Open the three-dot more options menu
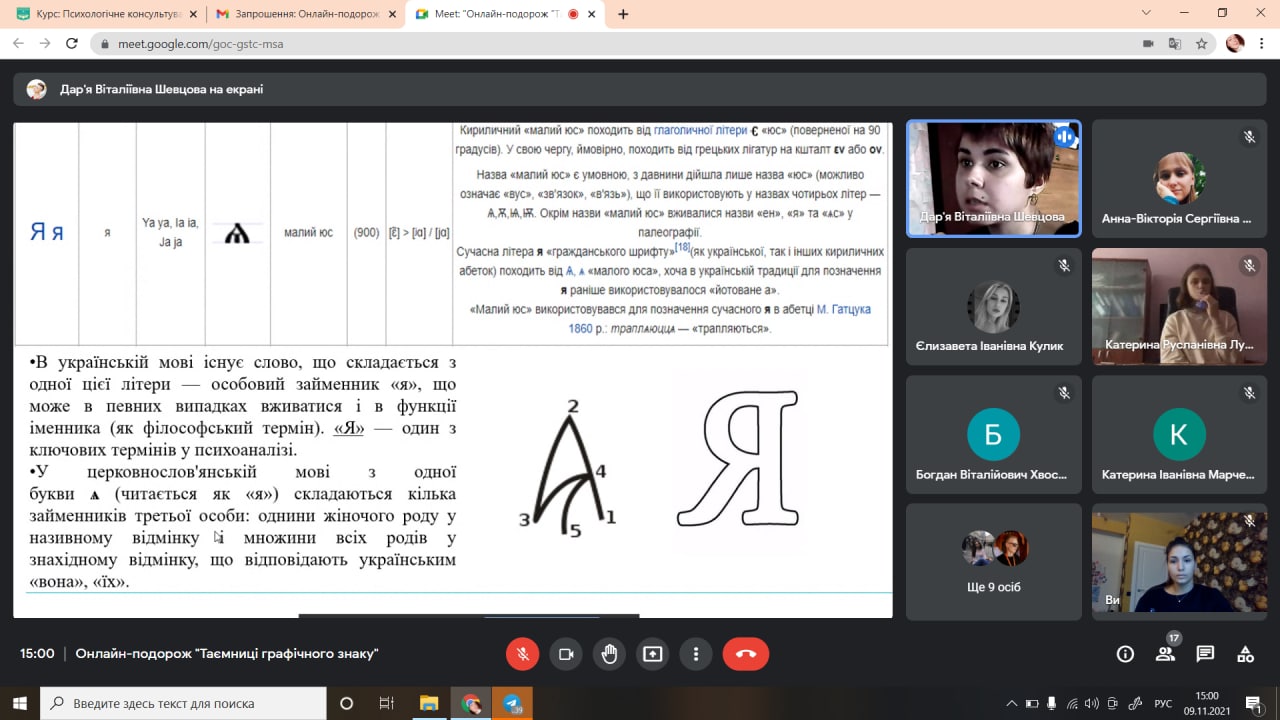Image resolution: width=1280 pixels, height=720 pixels. point(696,654)
